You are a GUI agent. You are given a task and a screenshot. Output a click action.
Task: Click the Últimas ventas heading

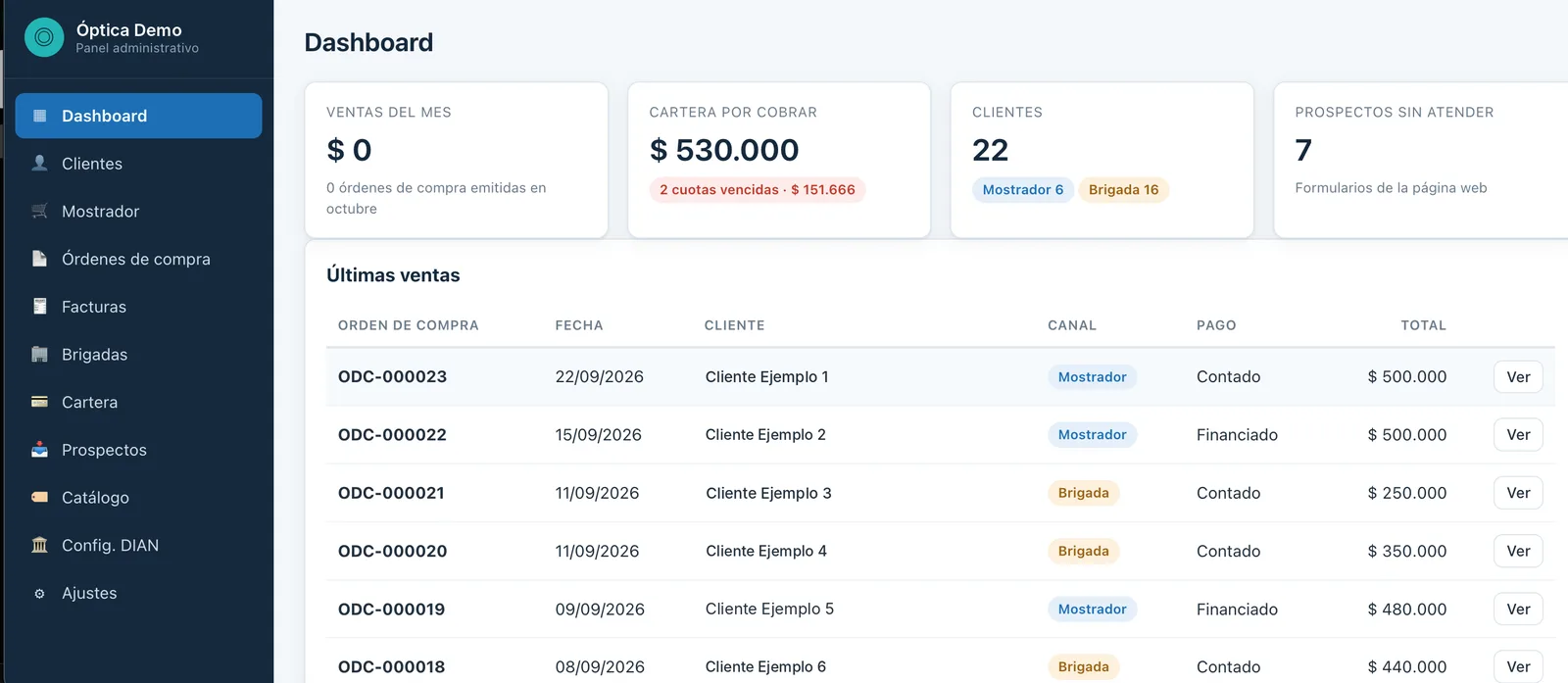point(393,275)
